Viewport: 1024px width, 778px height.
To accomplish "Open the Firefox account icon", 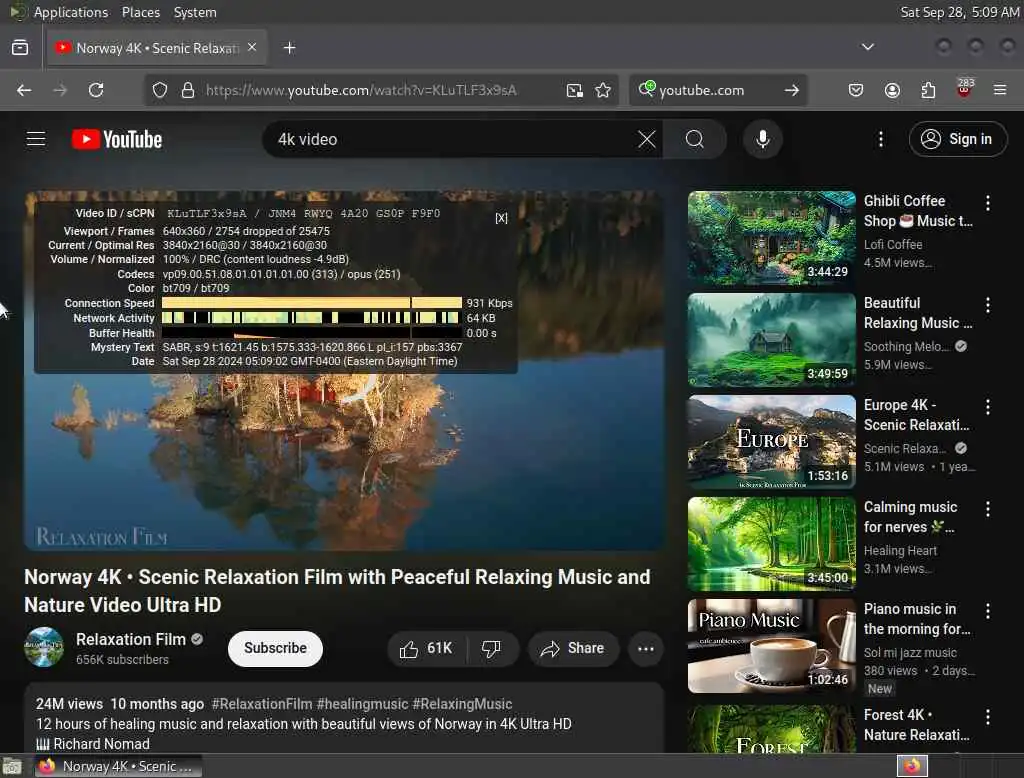I will [x=892, y=90].
